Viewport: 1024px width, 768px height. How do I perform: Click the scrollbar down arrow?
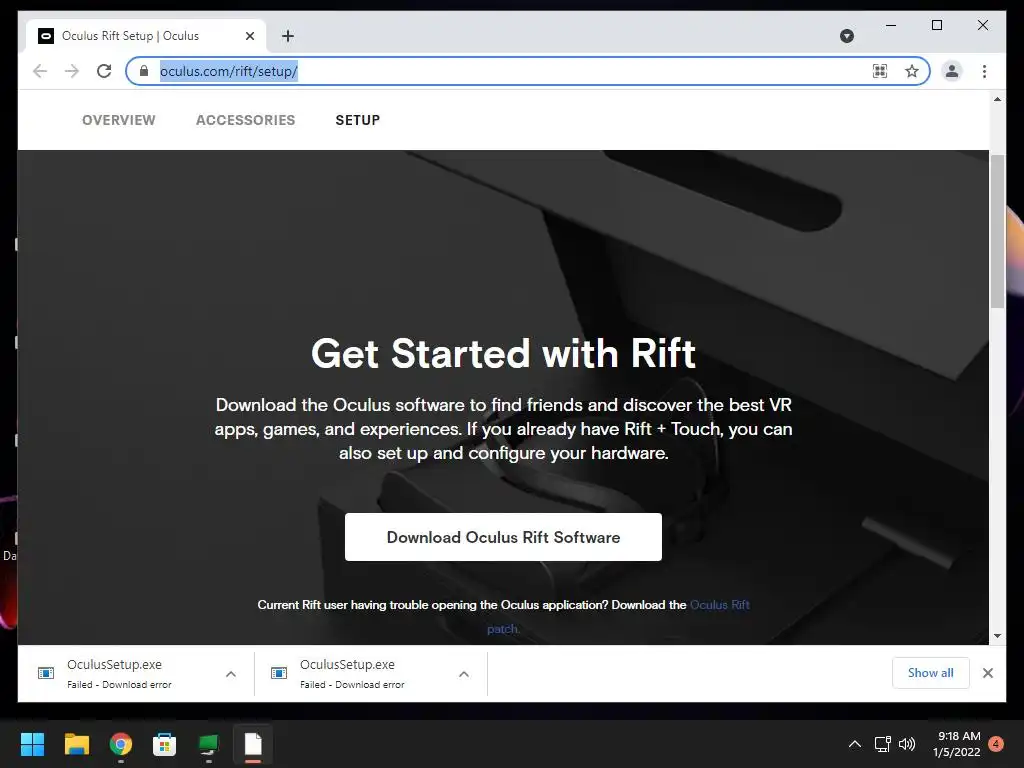[997, 635]
